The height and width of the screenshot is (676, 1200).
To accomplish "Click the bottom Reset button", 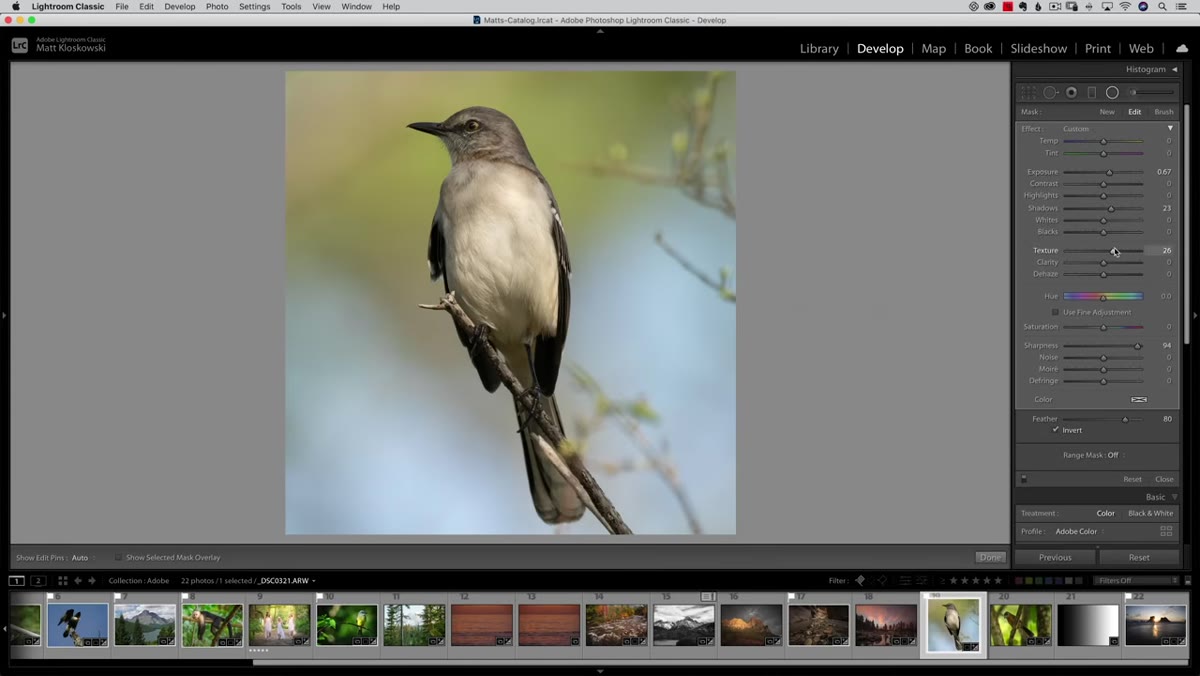I will coord(1139,557).
